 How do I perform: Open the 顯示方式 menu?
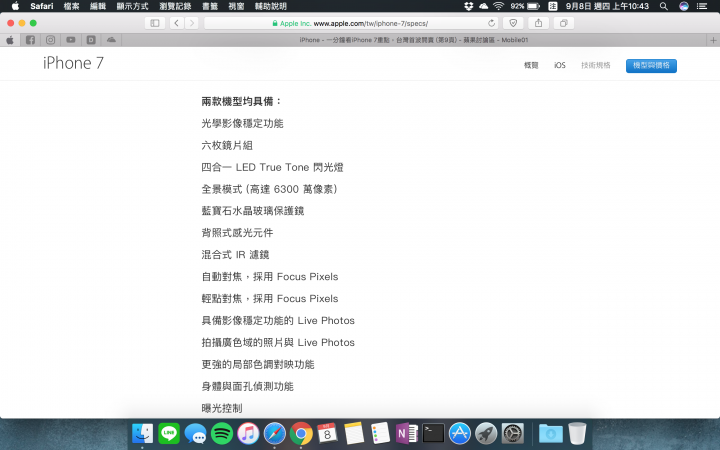tap(133, 6)
